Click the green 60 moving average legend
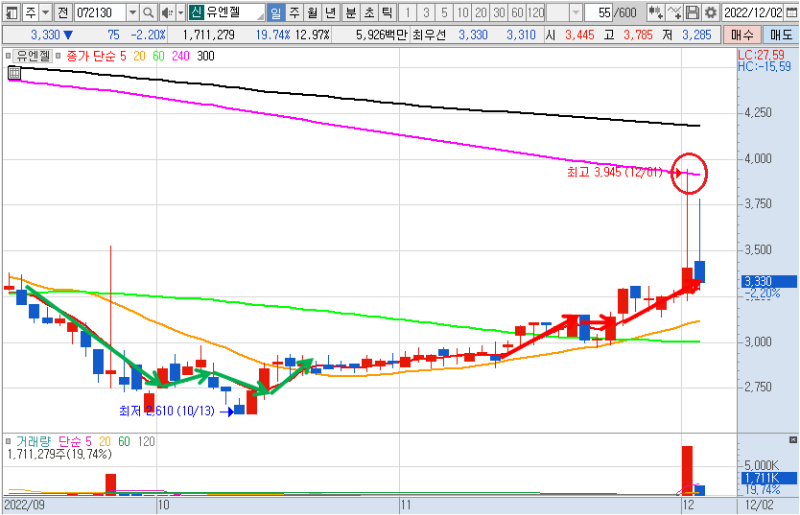Viewport: 800px width, 515px height. pyautogui.click(x=159, y=56)
